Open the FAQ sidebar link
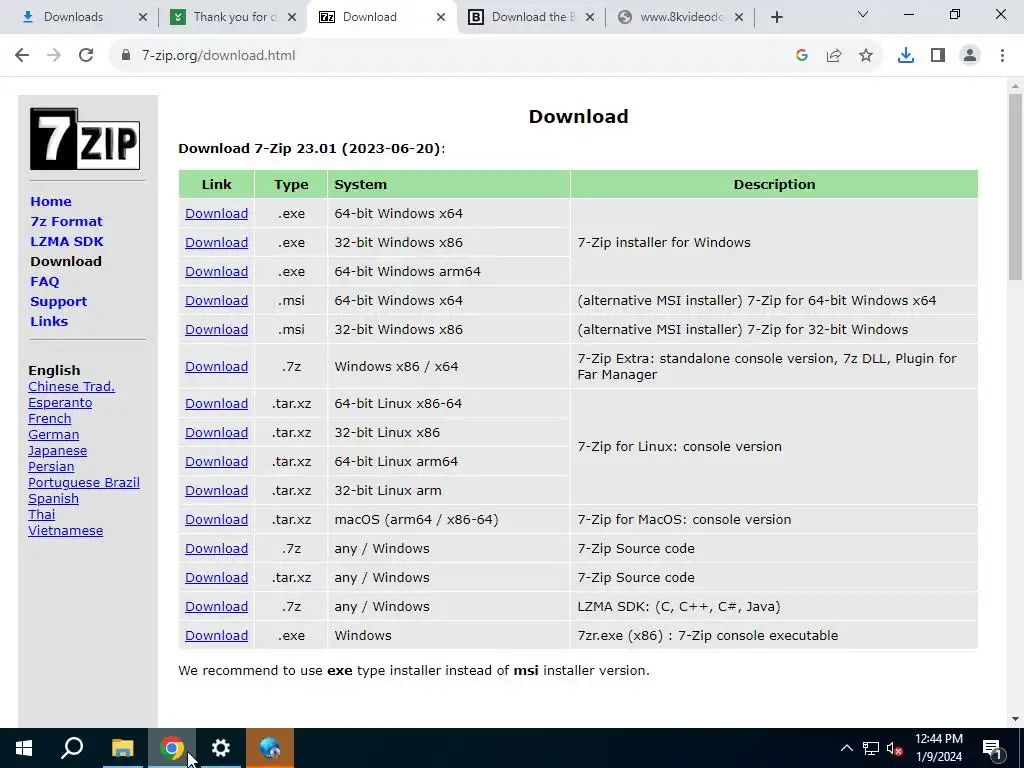Image resolution: width=1024 pixels, height=768 pixels. point(44,281)
